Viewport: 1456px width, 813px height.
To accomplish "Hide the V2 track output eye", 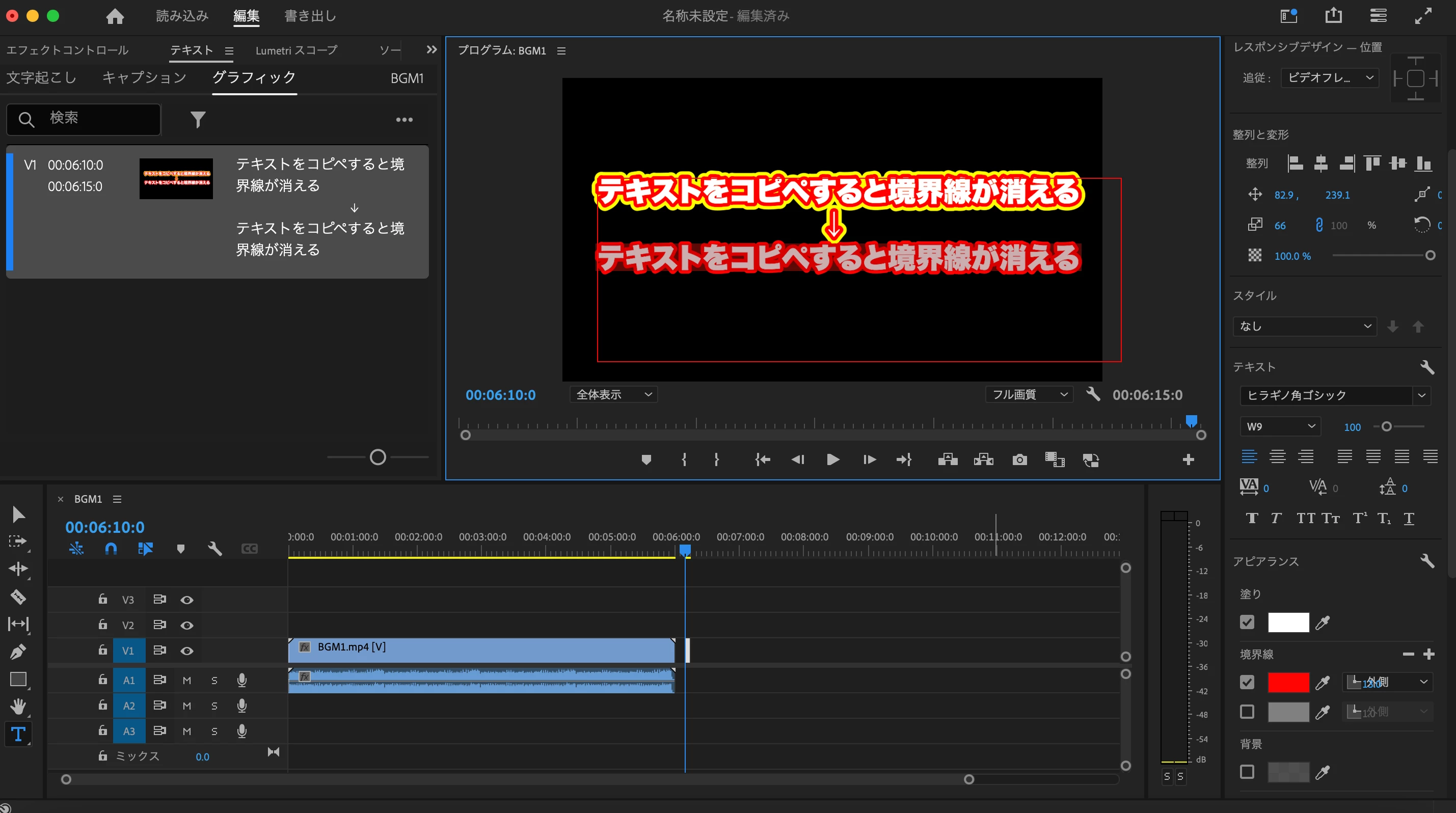I will 186,626.
